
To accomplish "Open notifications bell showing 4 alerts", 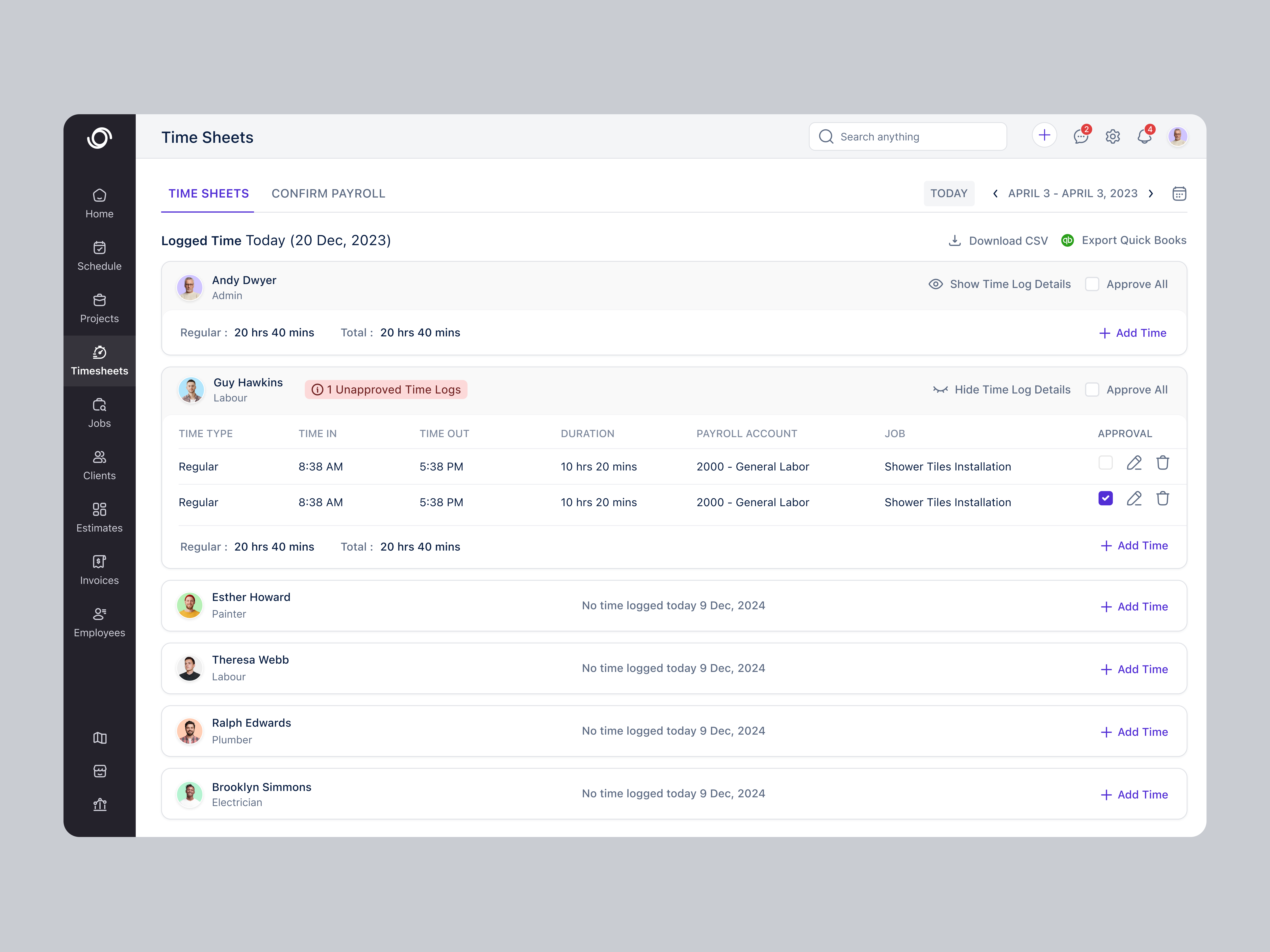I will point(1144,137).
